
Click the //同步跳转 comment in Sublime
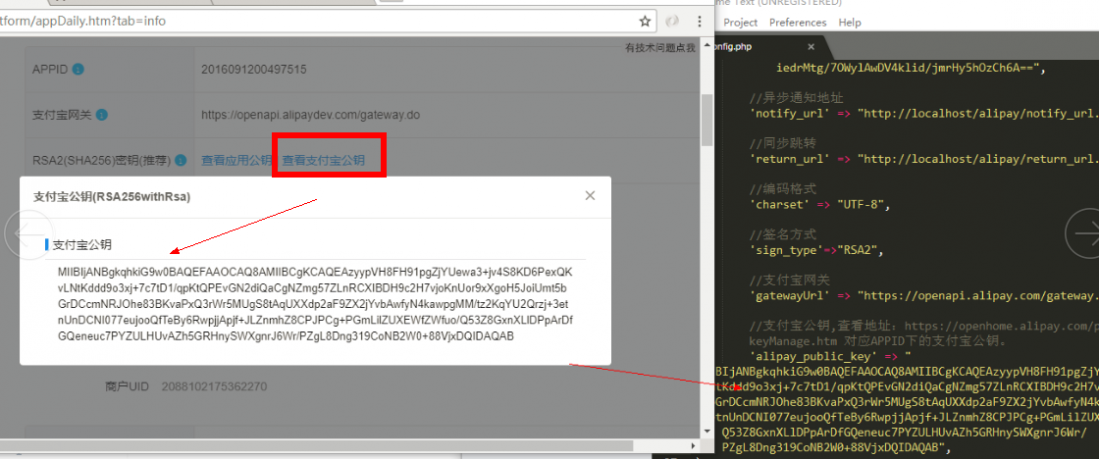point(784,144)
